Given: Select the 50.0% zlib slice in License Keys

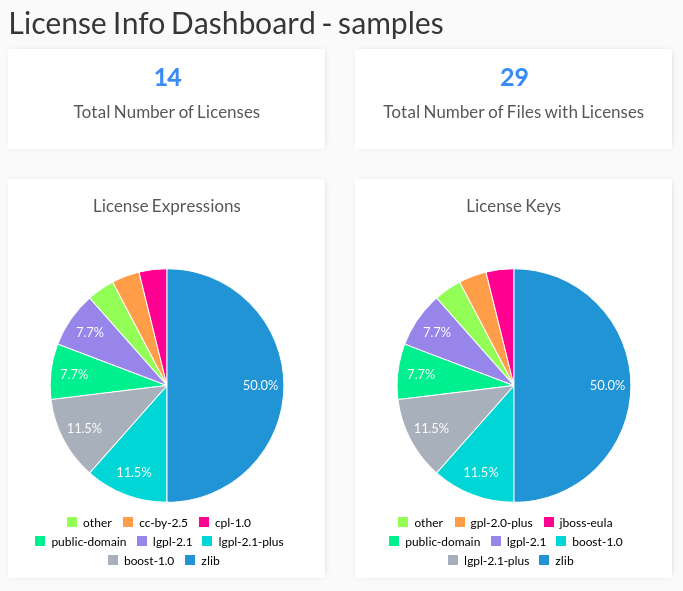Looking at the screenshot, I should click(574, 385).
